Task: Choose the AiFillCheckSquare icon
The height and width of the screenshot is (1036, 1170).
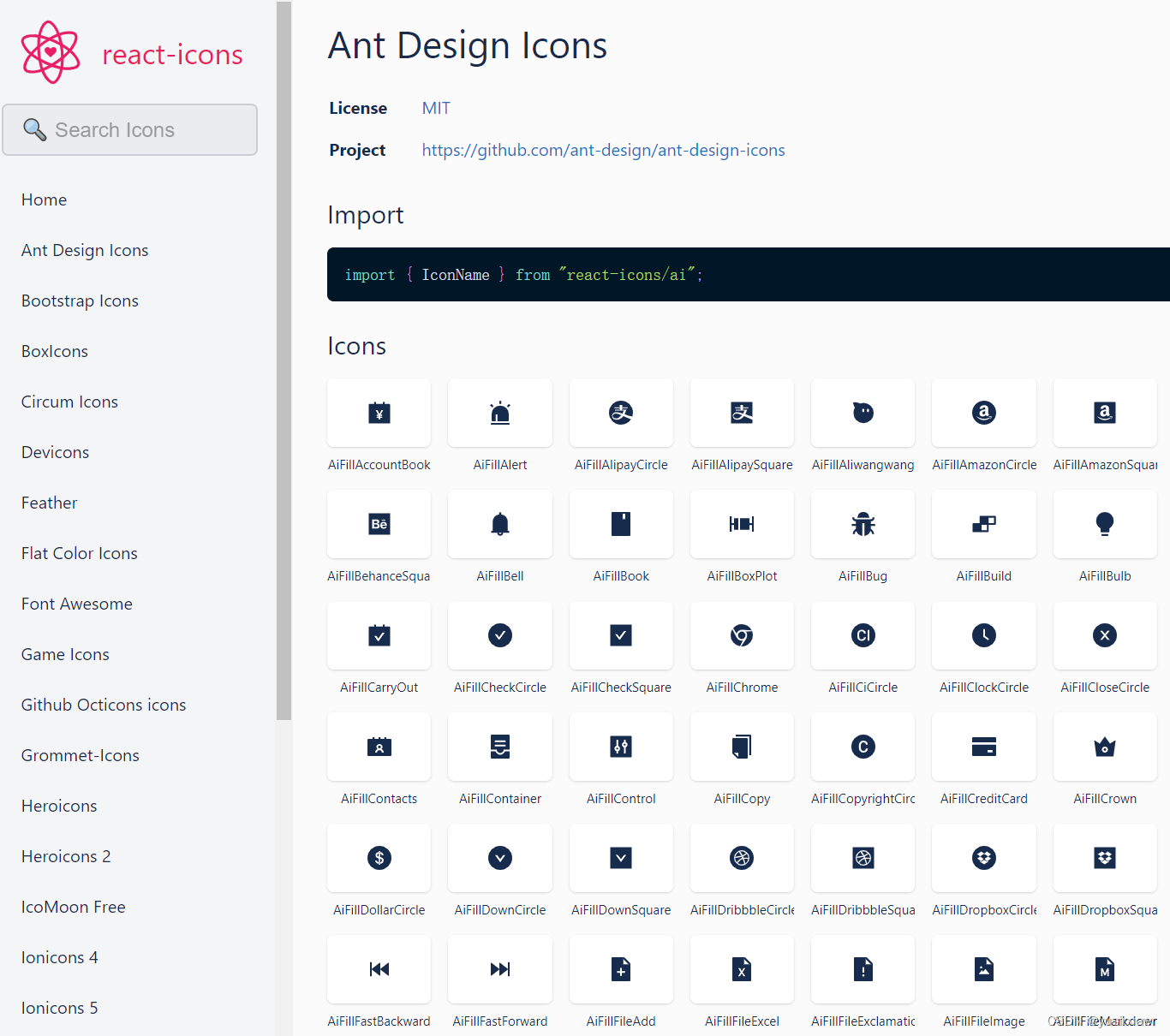Action: point(621,635)
